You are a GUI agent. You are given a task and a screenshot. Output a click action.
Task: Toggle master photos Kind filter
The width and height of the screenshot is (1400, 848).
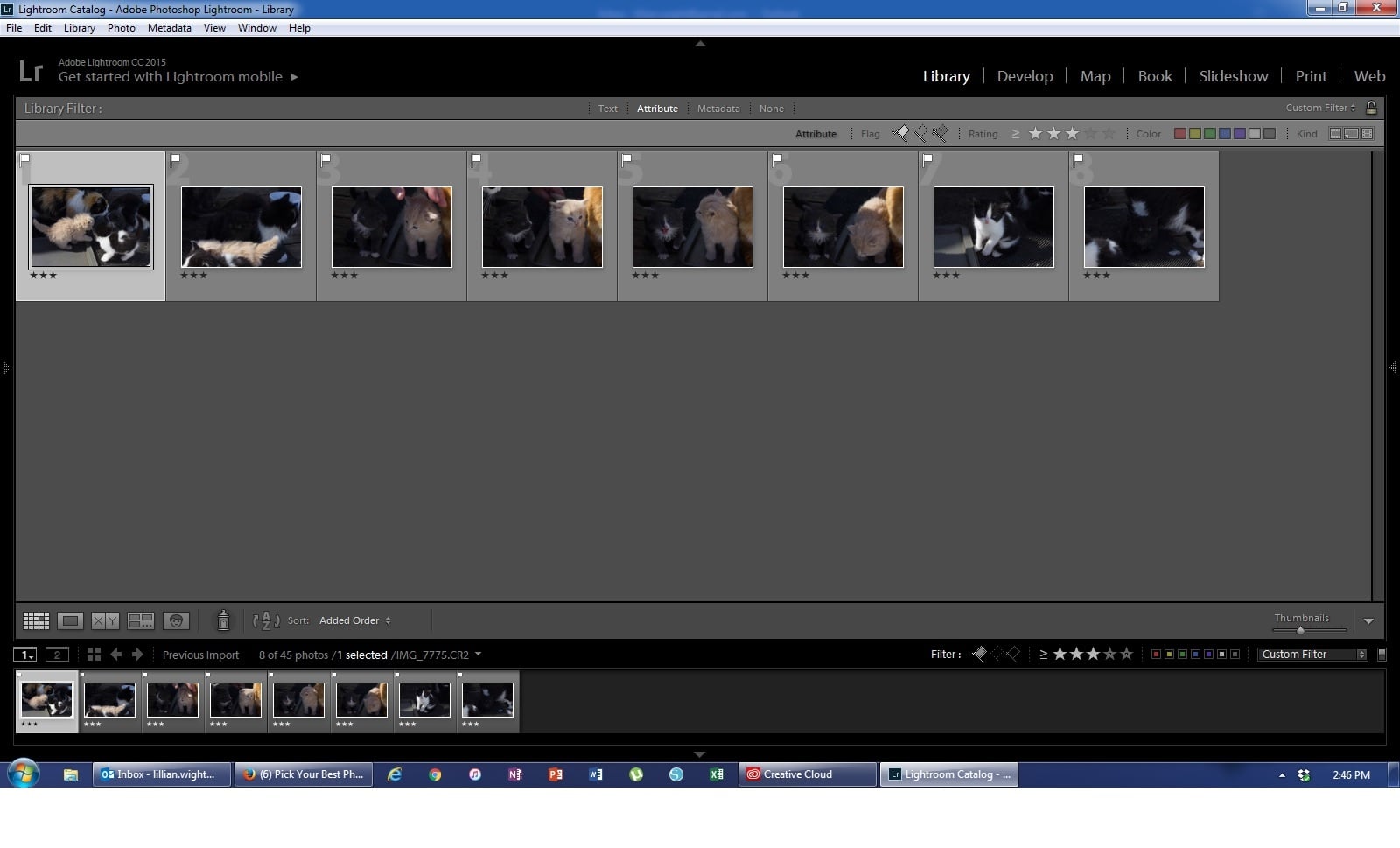(x=1335, y=134)
